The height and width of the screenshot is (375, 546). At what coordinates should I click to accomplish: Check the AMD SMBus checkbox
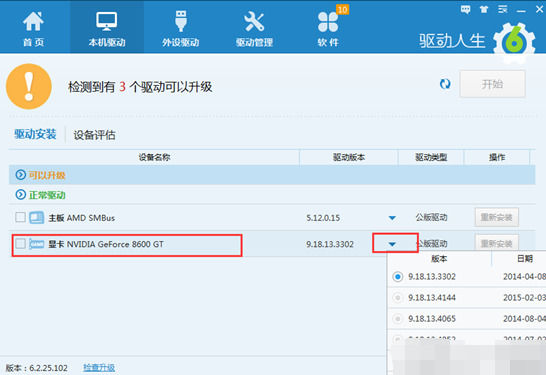pyautogui.click(x=20, y=217)
